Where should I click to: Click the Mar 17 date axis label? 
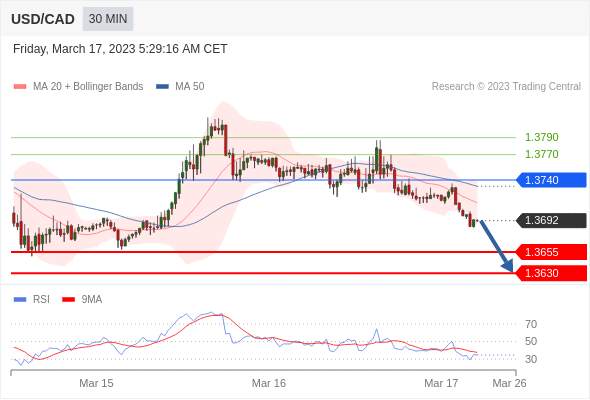pos(441,383)
